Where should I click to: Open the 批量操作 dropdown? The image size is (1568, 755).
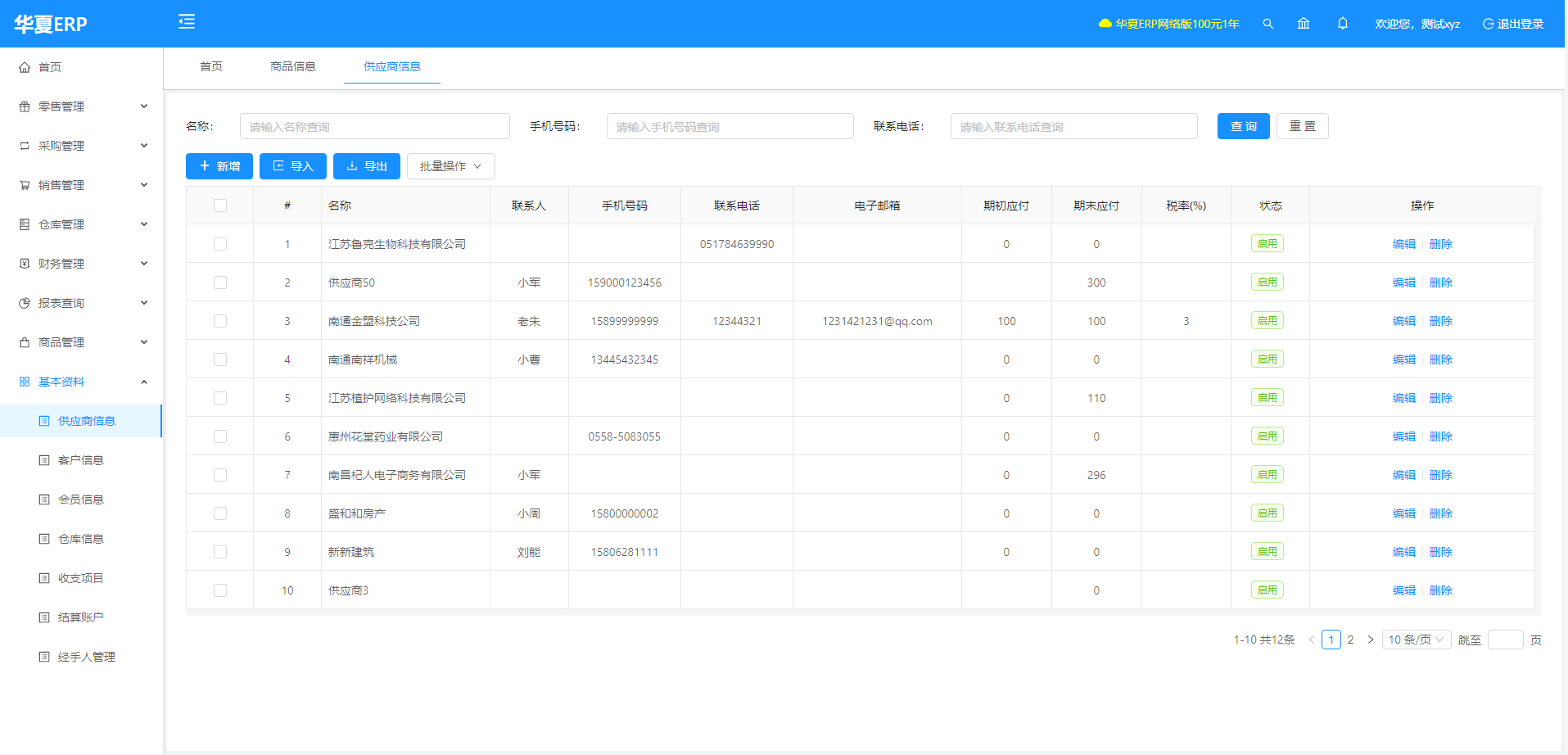coord(451,166)
